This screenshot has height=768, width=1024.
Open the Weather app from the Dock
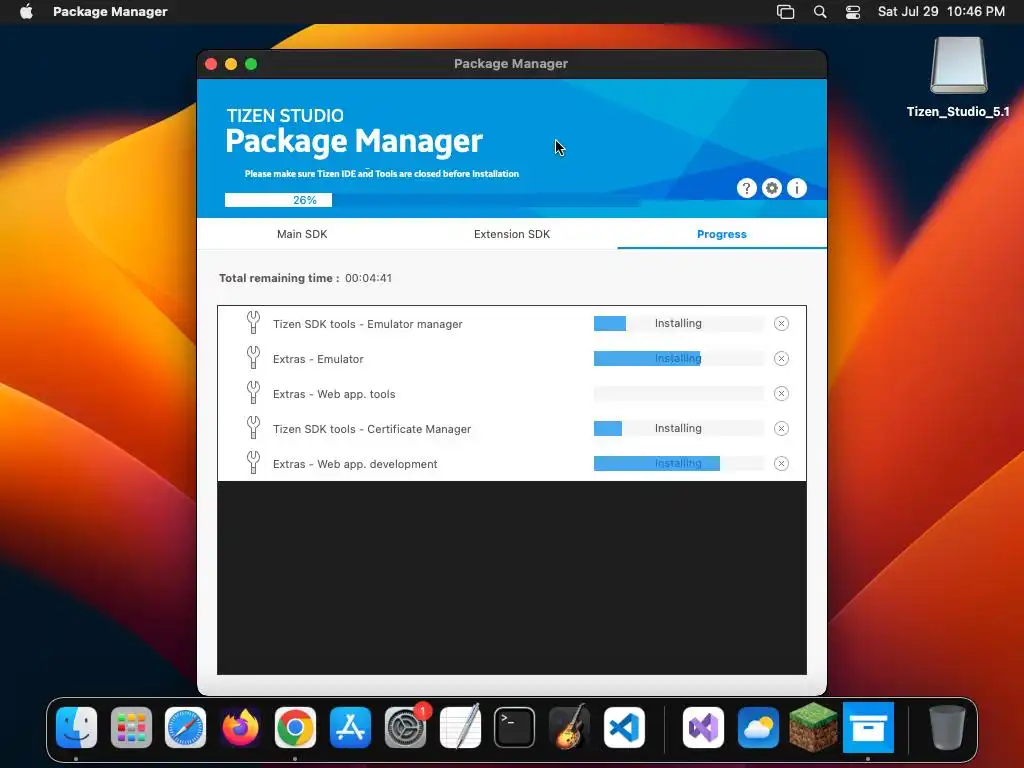coord(758,727)
